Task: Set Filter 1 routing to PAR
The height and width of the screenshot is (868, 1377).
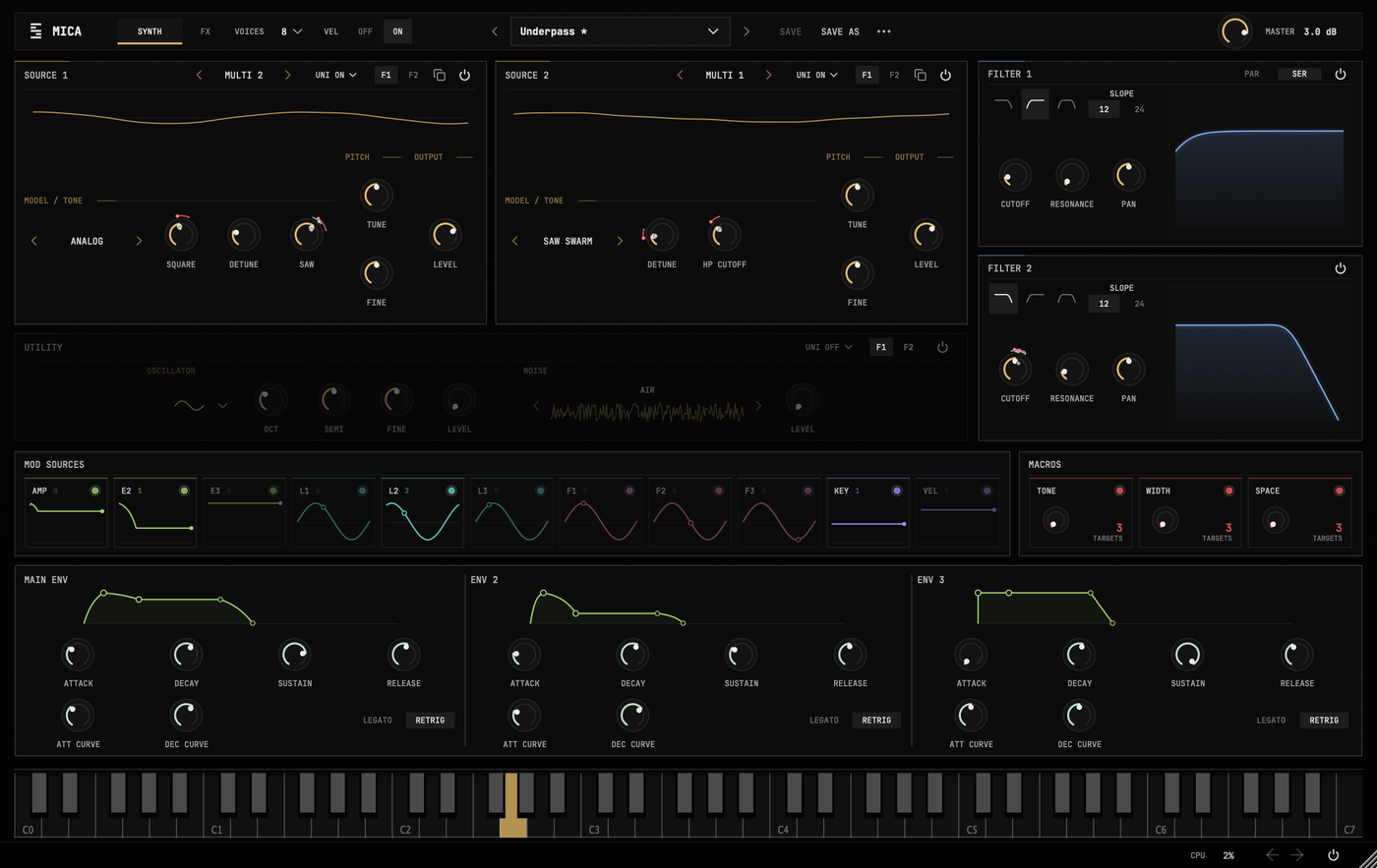Action: tap(1251, 74)
